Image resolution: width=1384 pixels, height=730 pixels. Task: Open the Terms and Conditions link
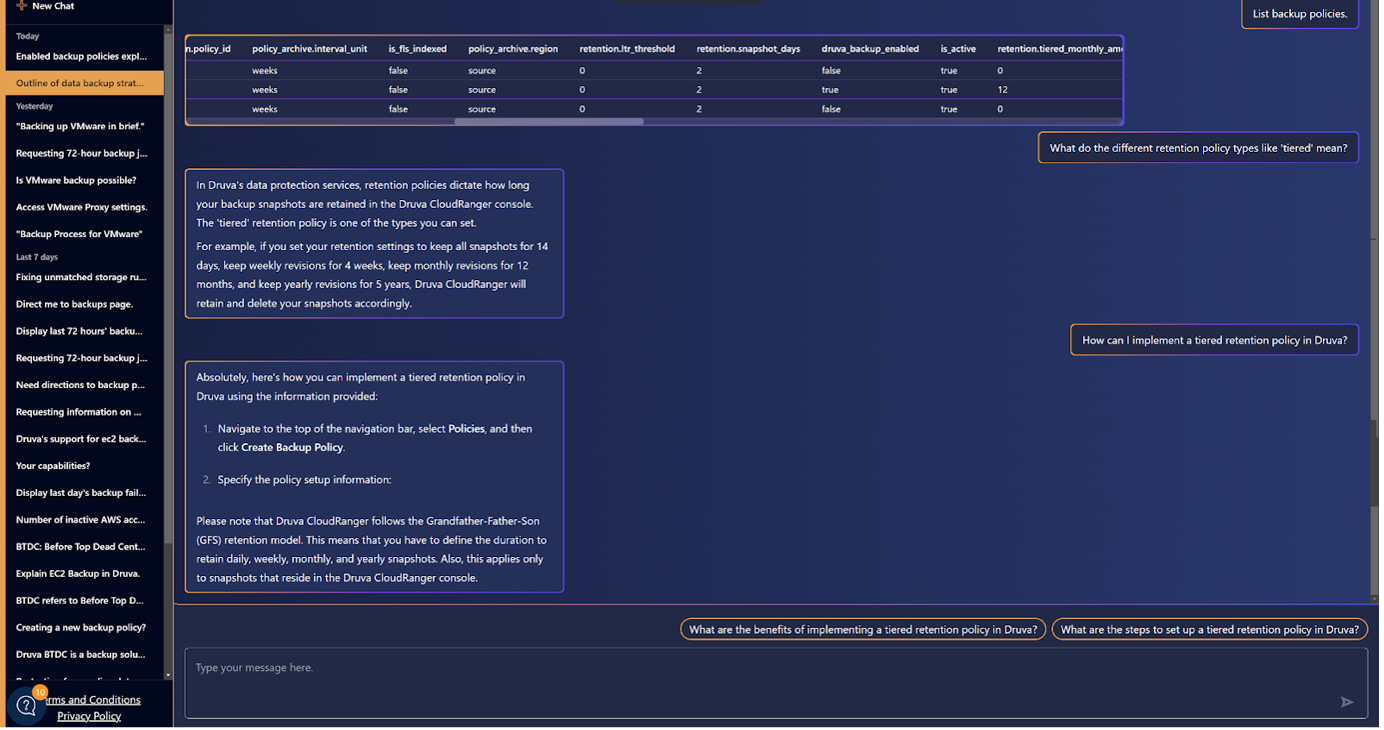89,700
